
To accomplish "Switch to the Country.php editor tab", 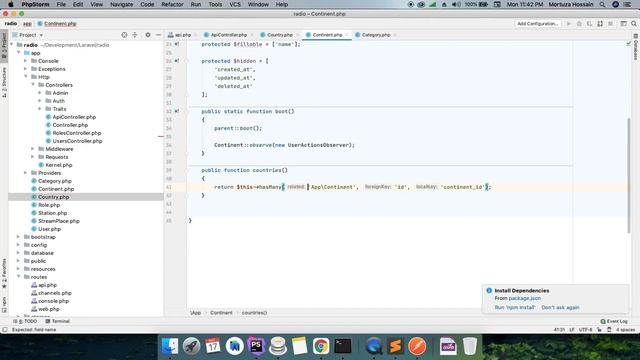I will [x=279, y=35].
